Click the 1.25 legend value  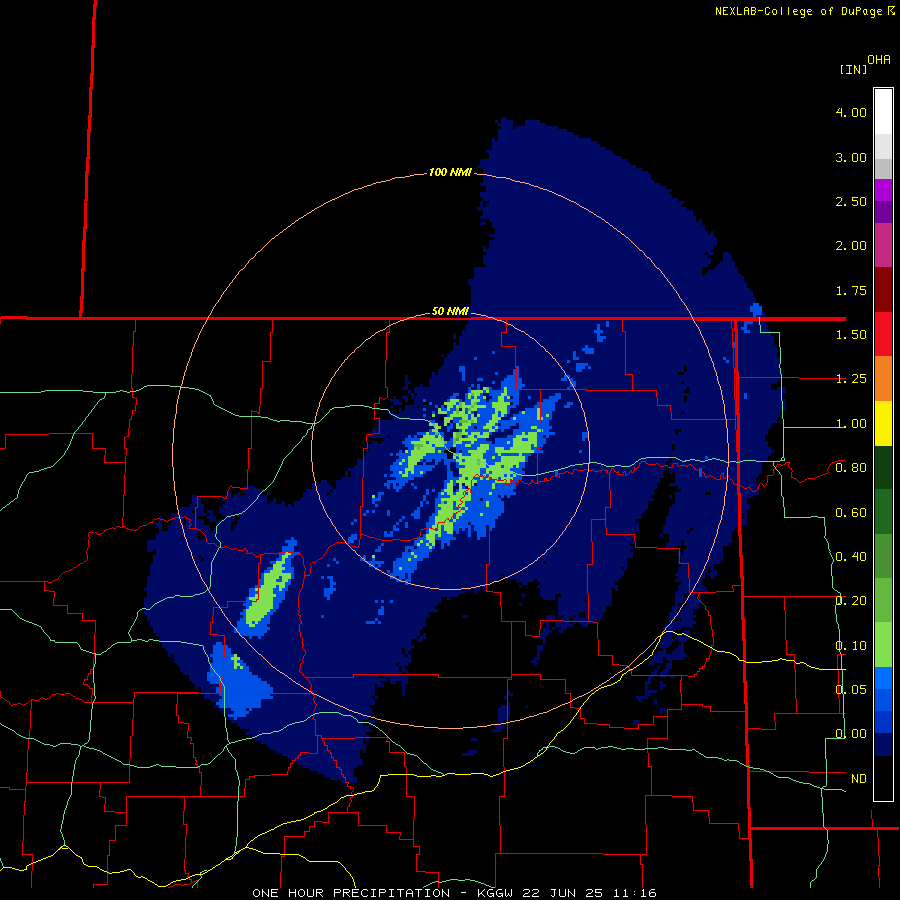tap(851, 379)
